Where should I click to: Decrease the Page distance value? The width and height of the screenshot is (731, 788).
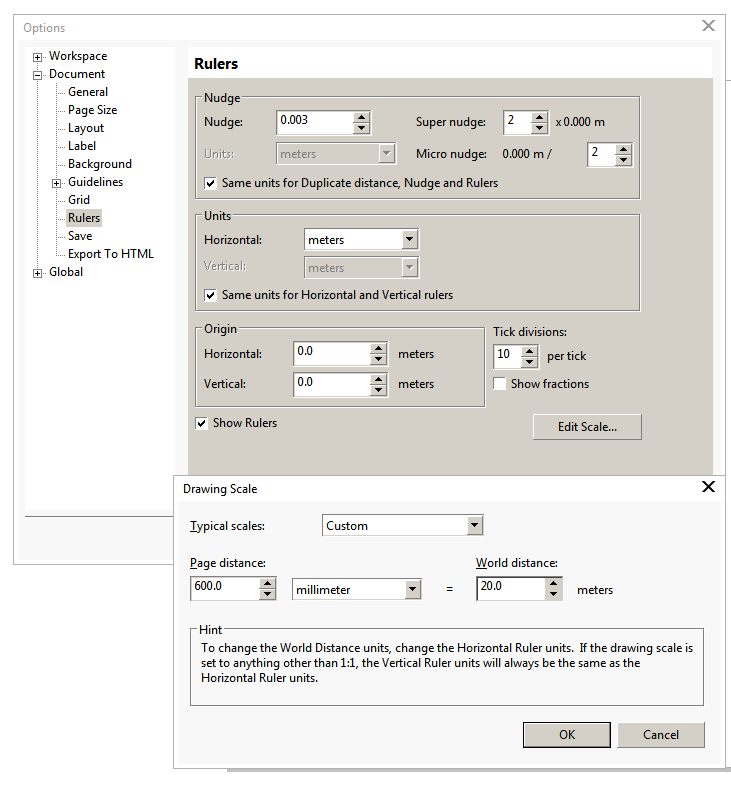267,595
